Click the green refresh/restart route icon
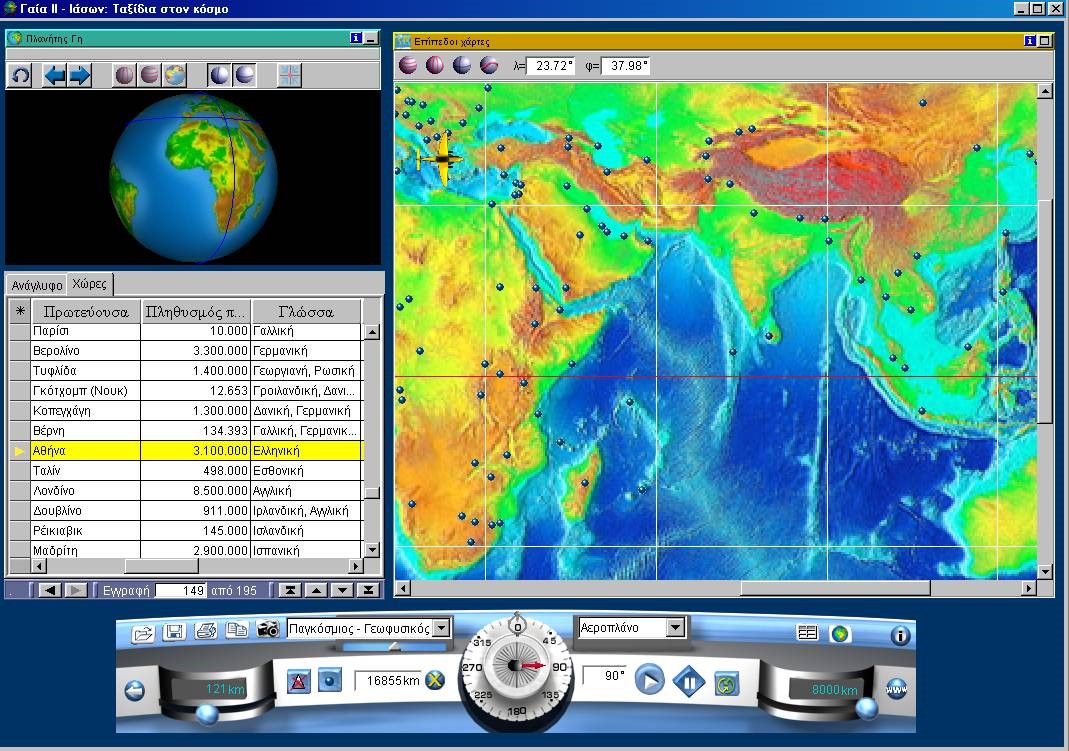The width and height of the screenshot is (1069, 751). coord(727,684)
